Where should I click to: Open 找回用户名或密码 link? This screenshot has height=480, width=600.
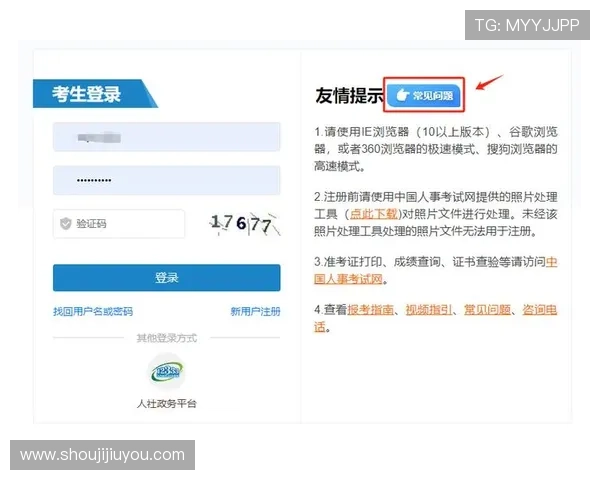point(93,312)
